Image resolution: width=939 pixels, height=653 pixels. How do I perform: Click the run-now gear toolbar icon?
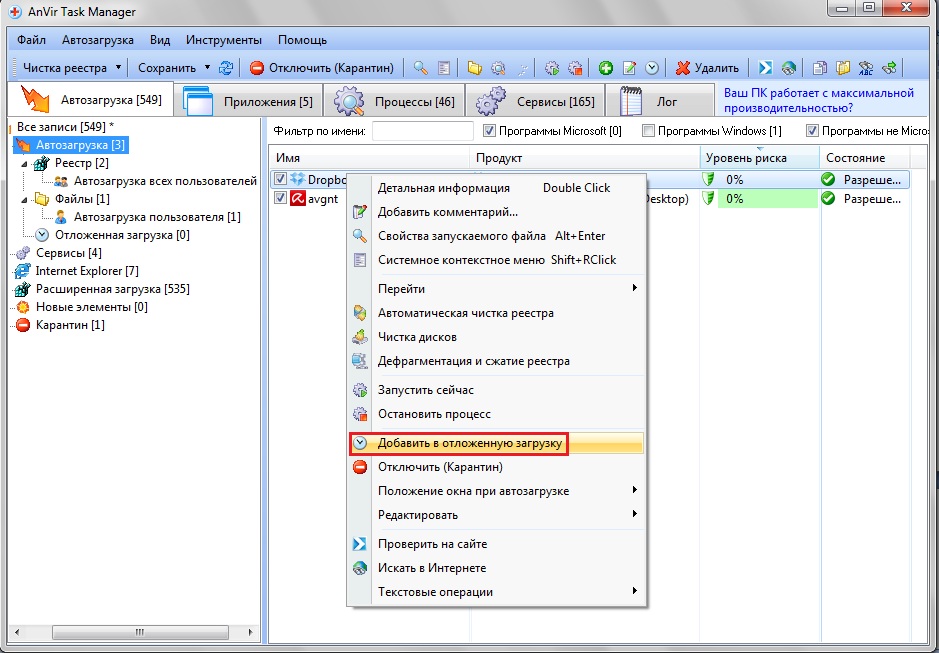(x=552, y=68)
